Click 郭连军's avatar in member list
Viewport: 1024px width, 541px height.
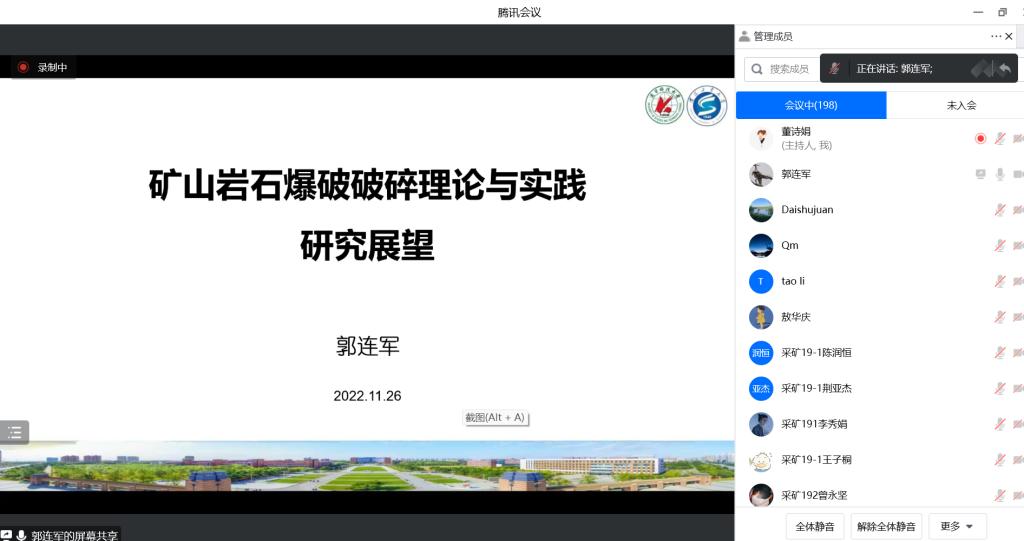coord(761,174)
